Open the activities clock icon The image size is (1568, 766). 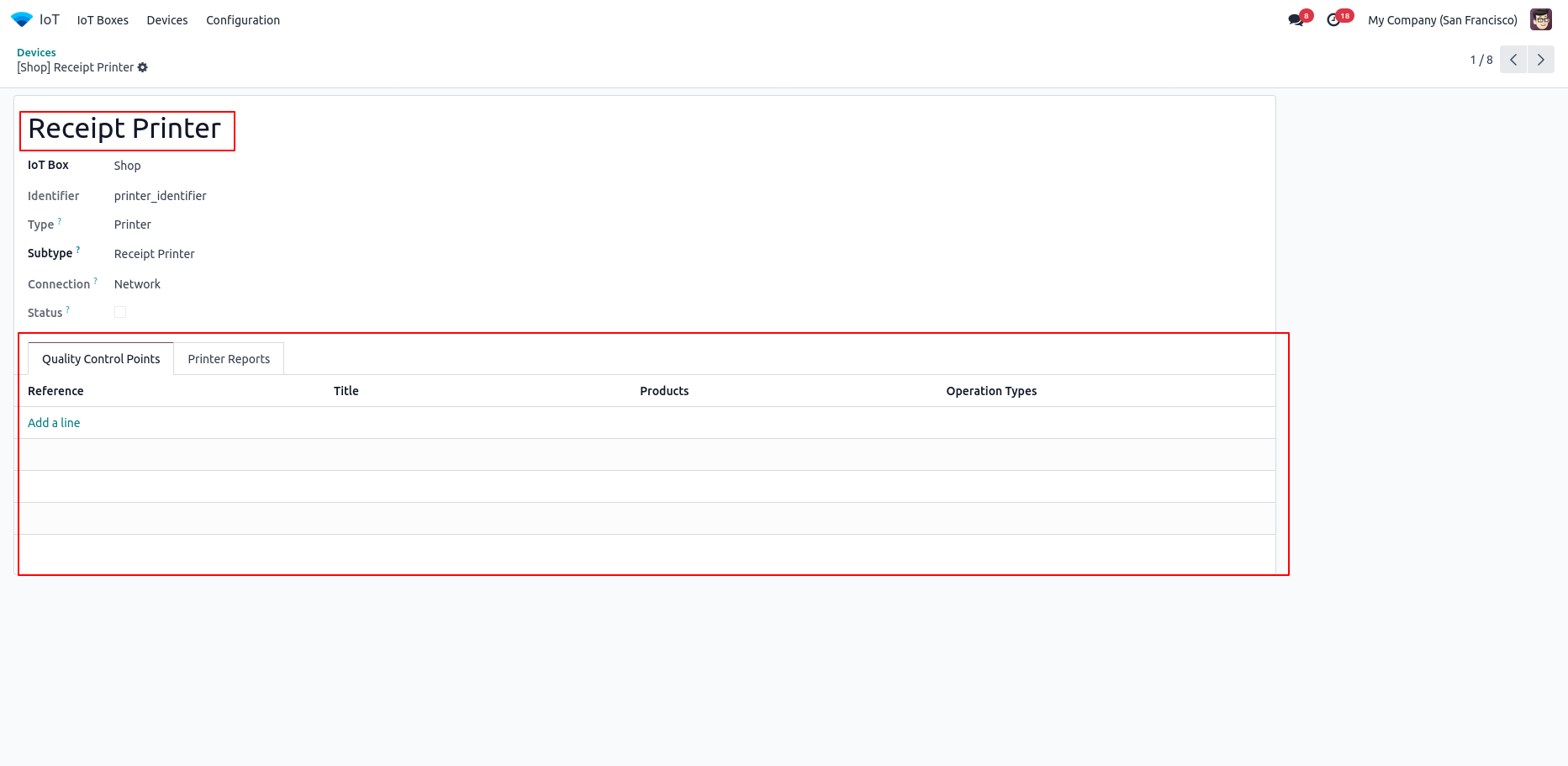[1333, 20]
